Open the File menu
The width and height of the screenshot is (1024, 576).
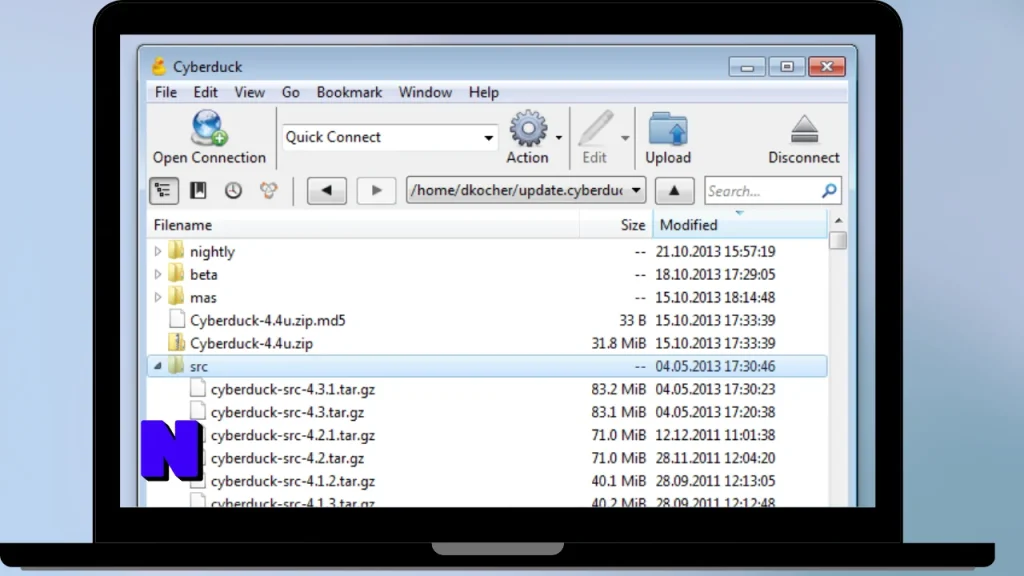tap(166, 92)
